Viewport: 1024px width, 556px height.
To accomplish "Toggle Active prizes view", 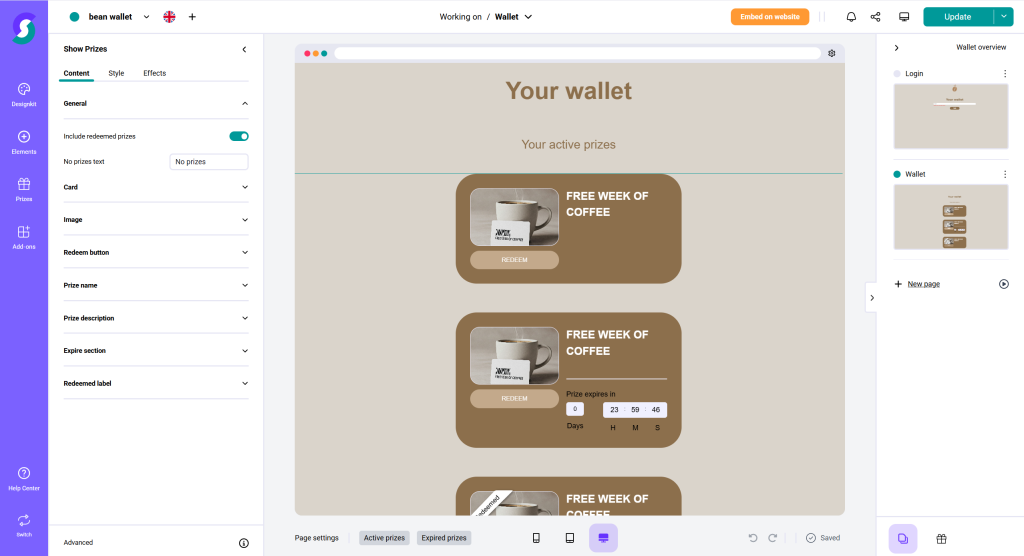I will click(x=384, y=538).
